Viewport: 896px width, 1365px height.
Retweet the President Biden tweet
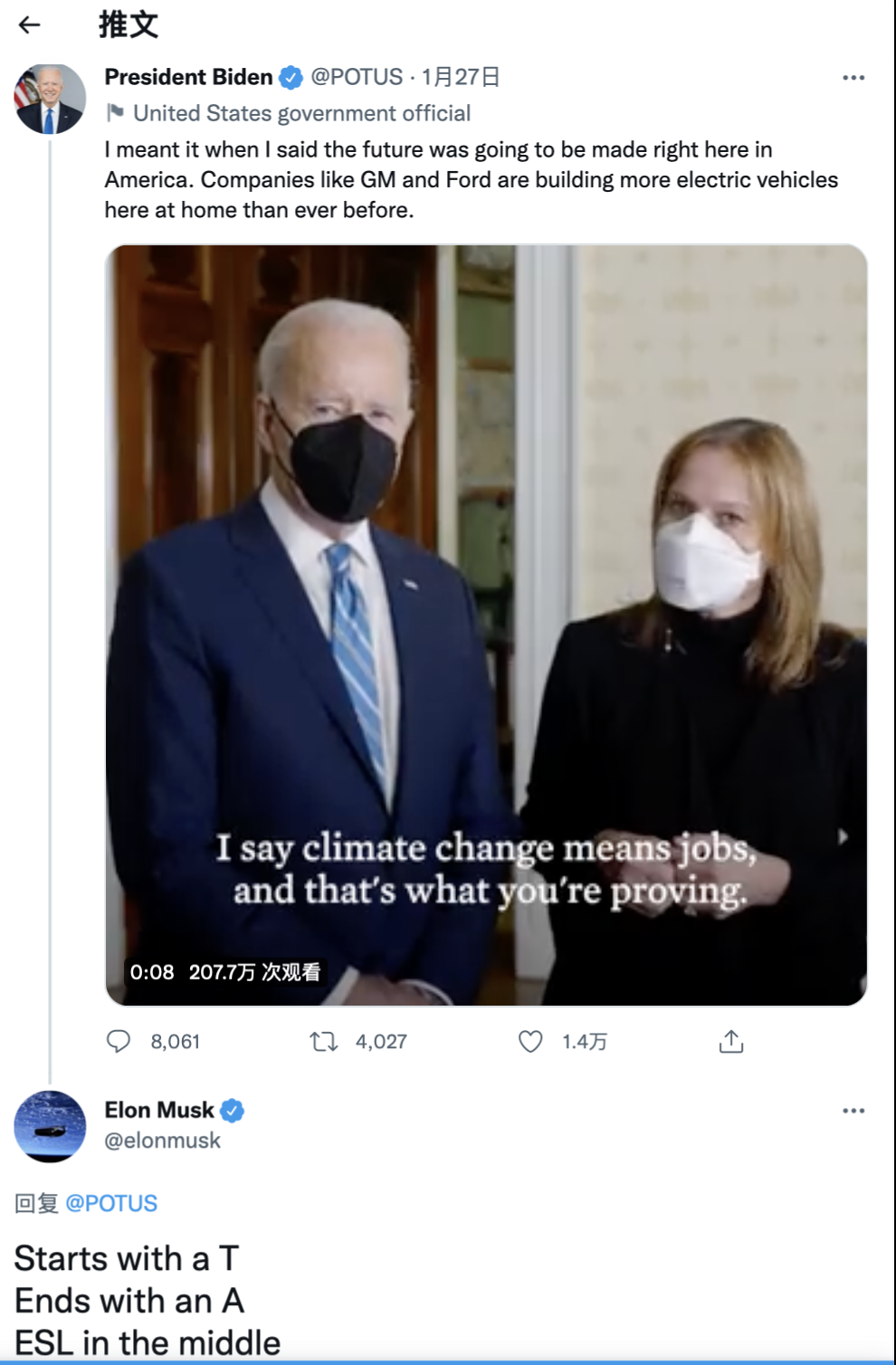(324, 1042)
